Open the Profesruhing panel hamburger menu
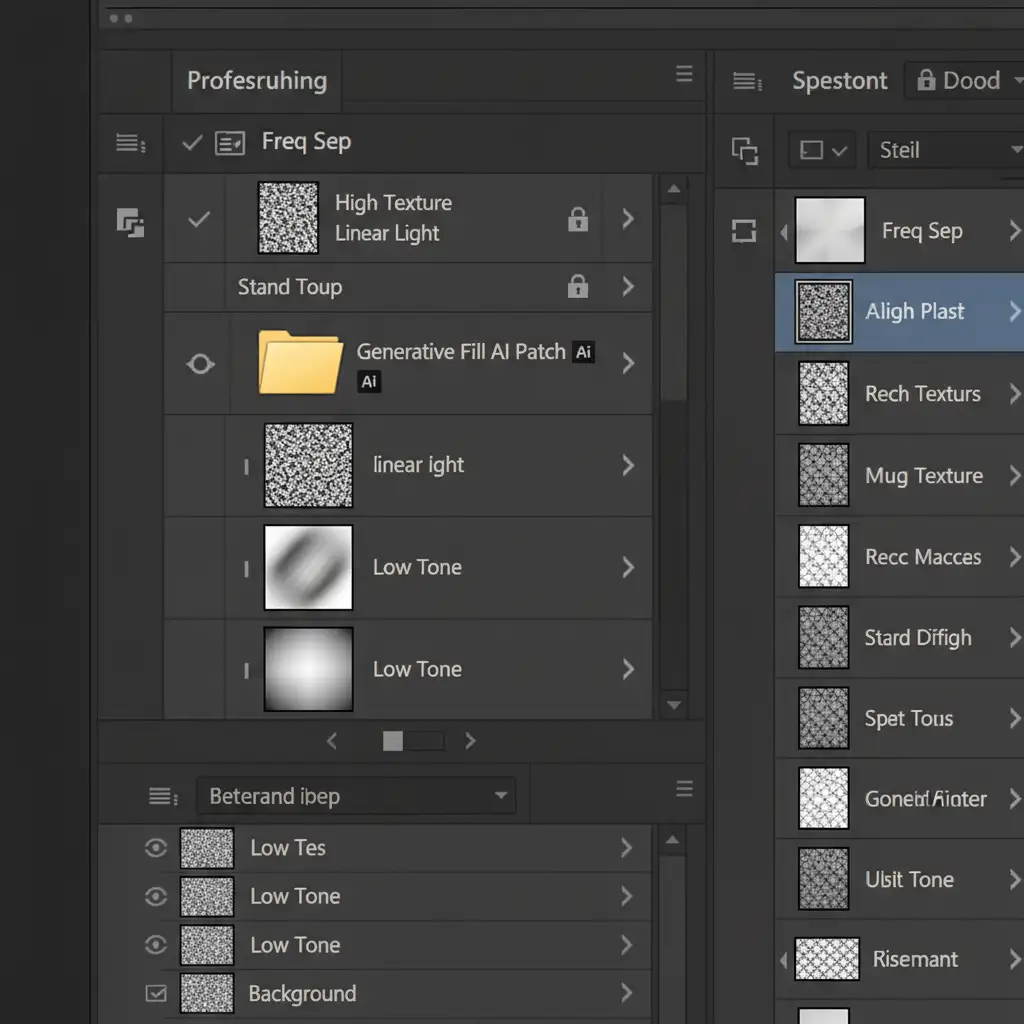Viewport: 1024px width, 1024px height. pyautogui.click(x=684, y=75)
